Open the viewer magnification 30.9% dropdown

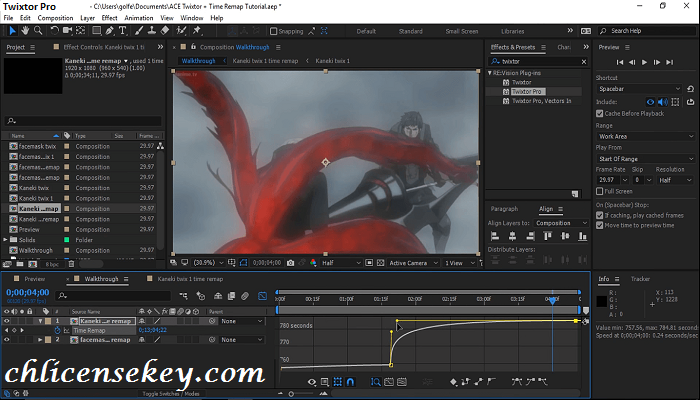point(208,263)
